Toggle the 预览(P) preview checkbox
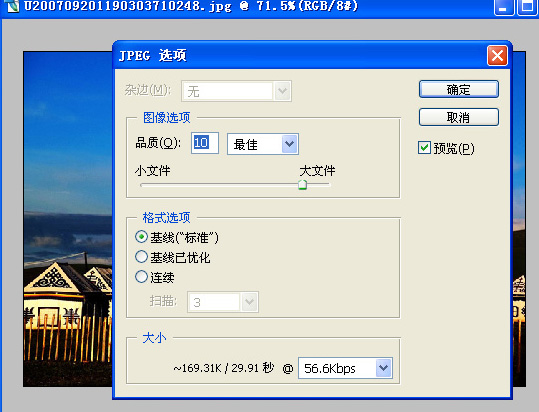539x412 pixels. coord(424,148)
